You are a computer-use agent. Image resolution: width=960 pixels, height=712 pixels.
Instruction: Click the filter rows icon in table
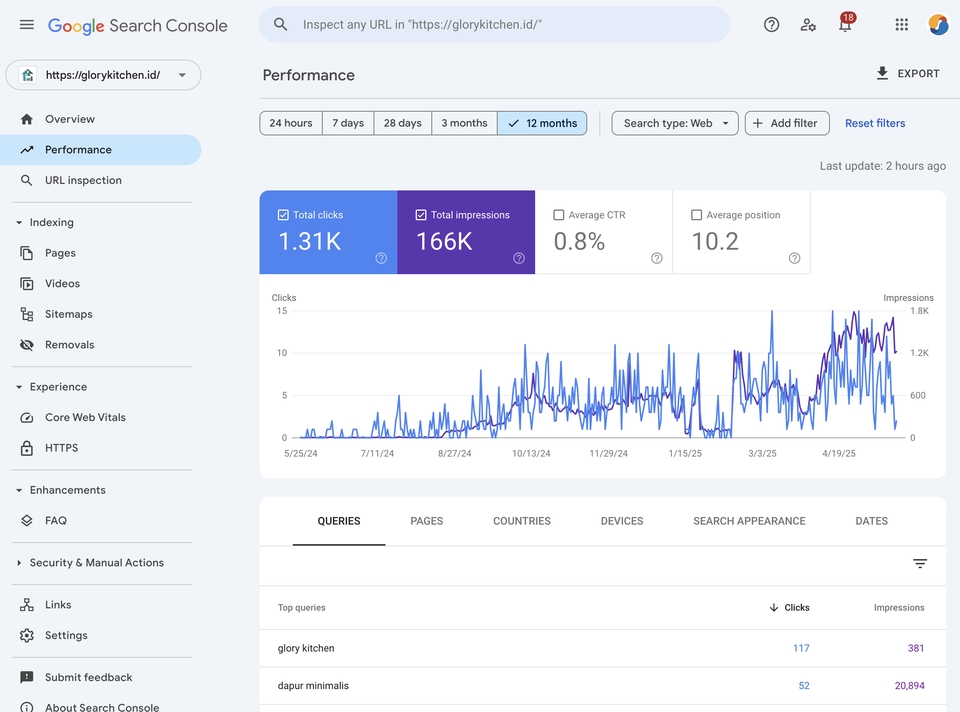(x=920, y=564)
